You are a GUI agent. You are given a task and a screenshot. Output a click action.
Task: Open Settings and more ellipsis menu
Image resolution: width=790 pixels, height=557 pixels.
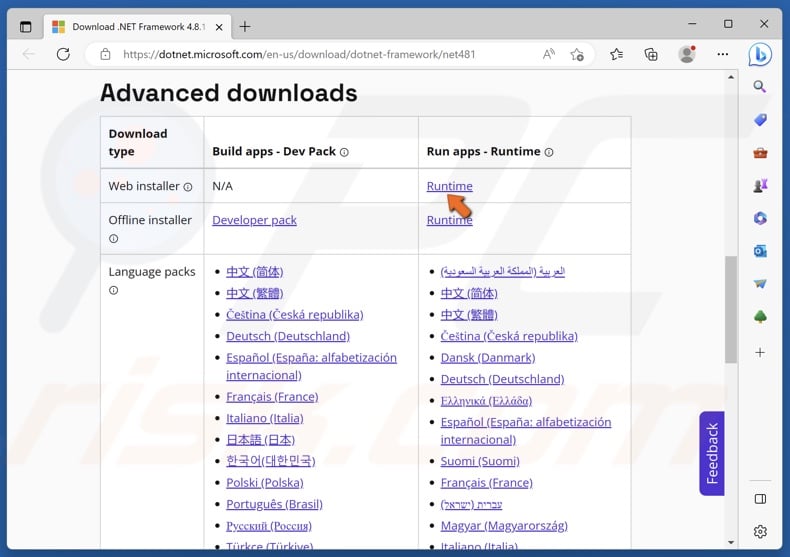tap(722, 54)
